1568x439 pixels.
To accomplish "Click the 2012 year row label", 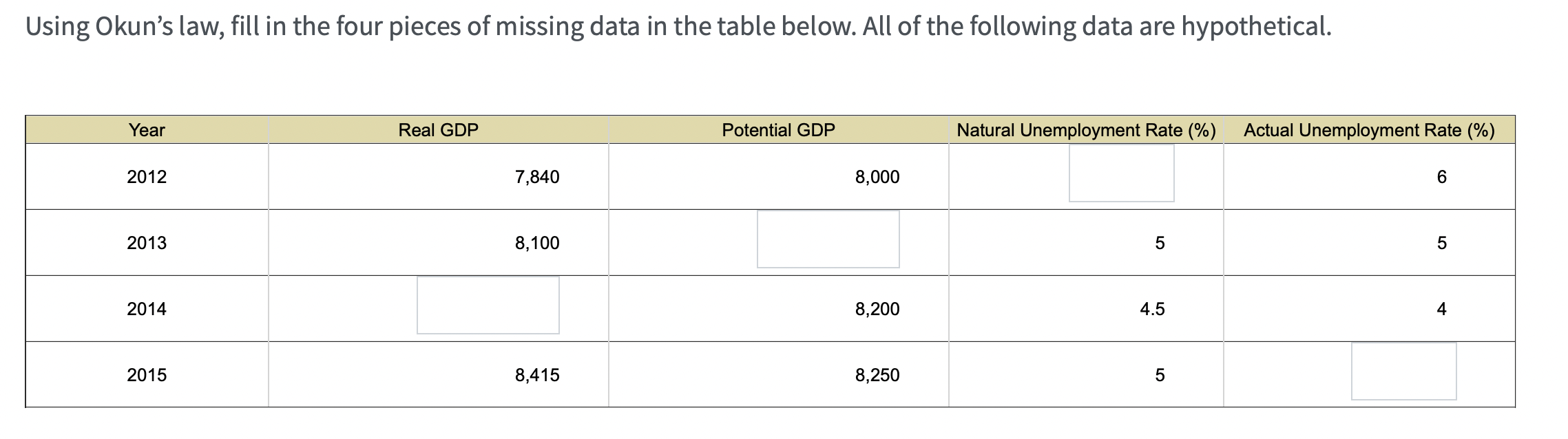I will (147, 177).
